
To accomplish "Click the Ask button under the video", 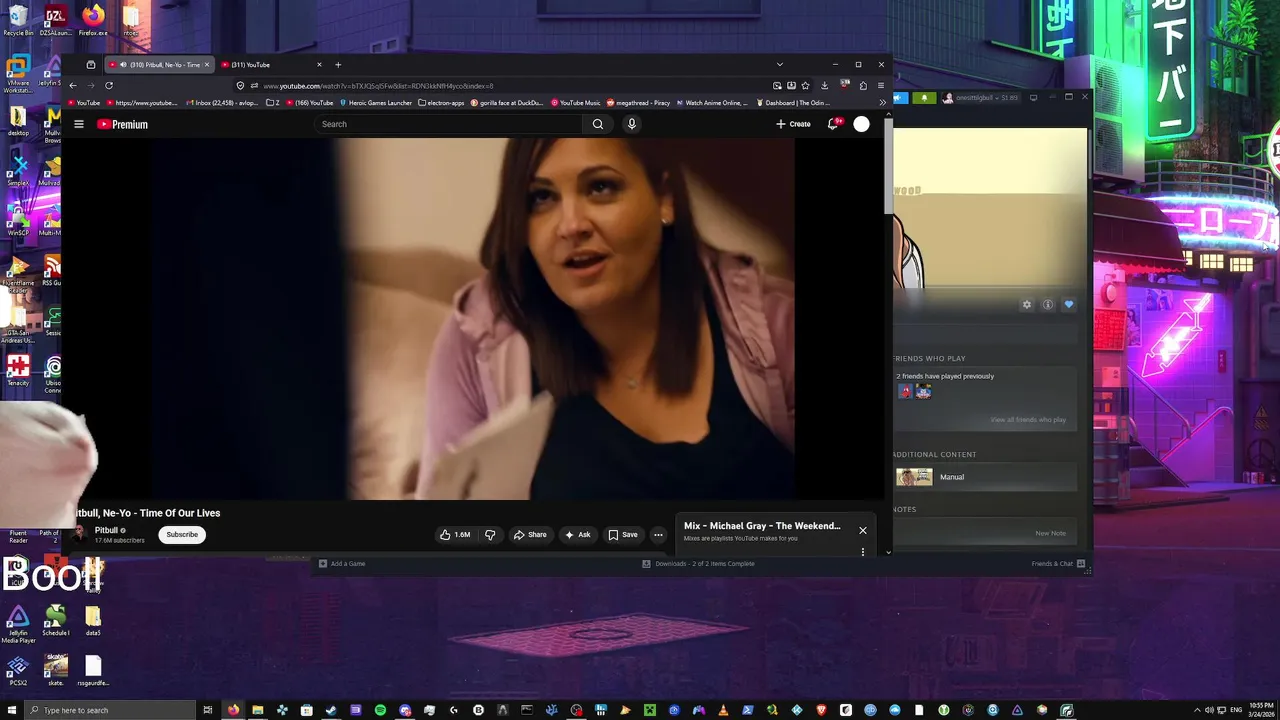I will click(577, 535).
